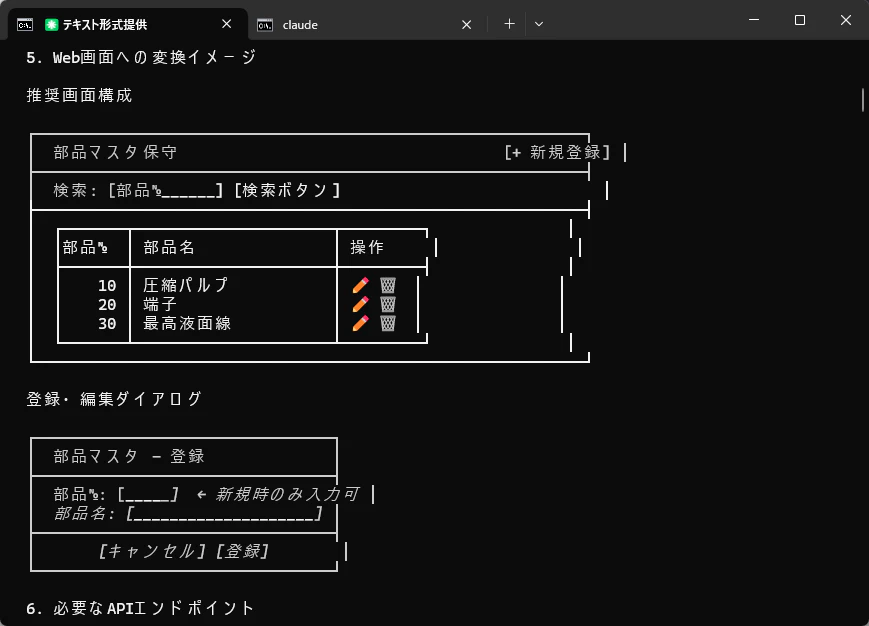Minimize the terminal window
The height and width of the screenshot is (626, 869).
pyautogui.click(x=754, y=20)
